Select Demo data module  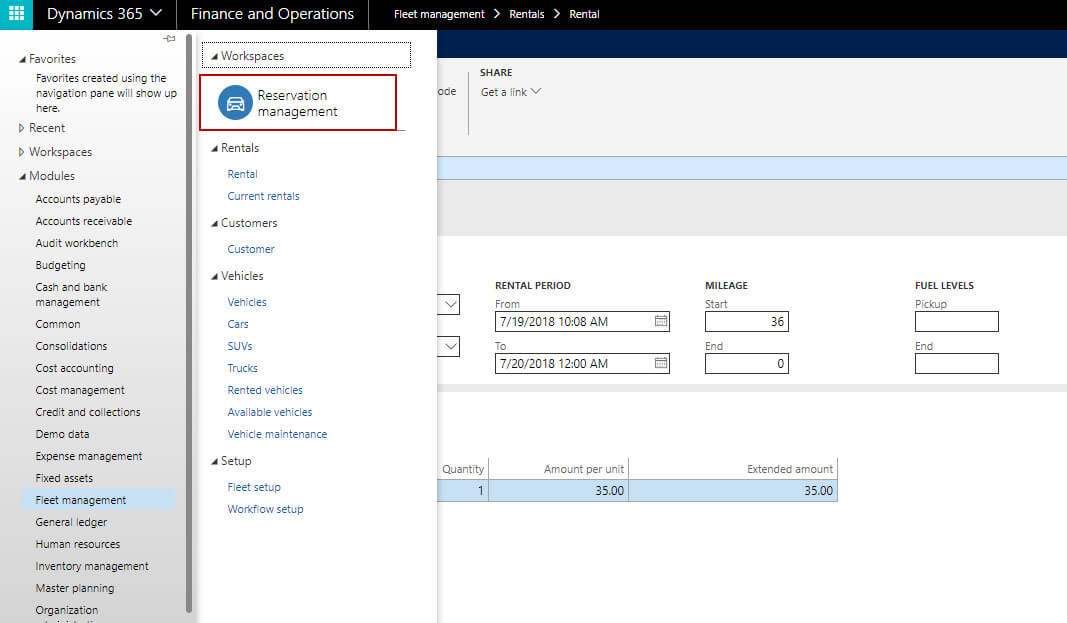click(x=62, y=434)
